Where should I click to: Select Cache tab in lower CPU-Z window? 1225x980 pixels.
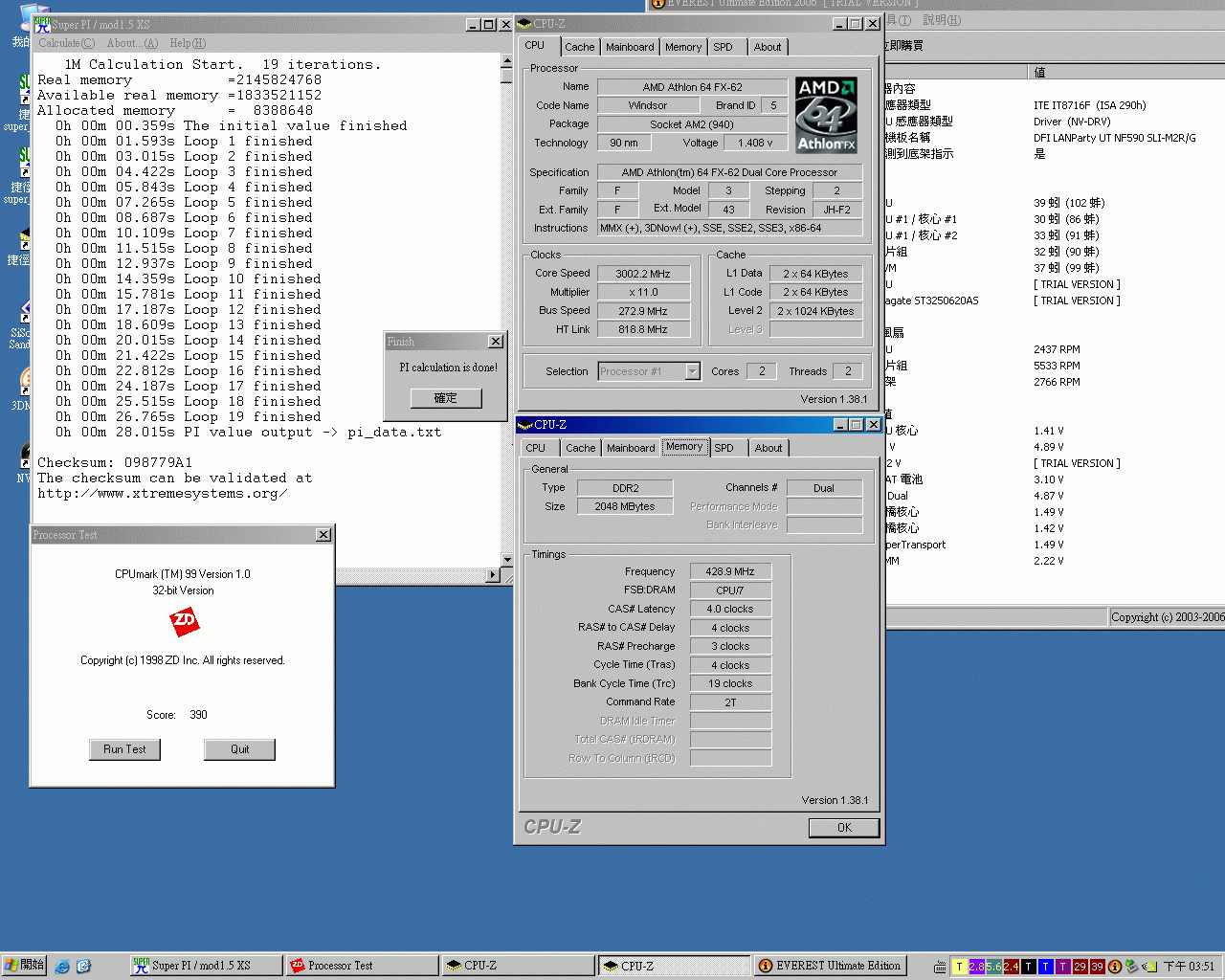tap(580, 448)
